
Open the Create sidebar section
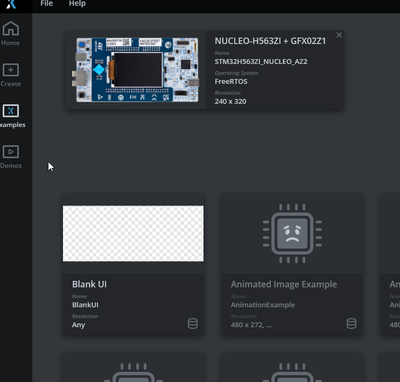click(11, 75)
